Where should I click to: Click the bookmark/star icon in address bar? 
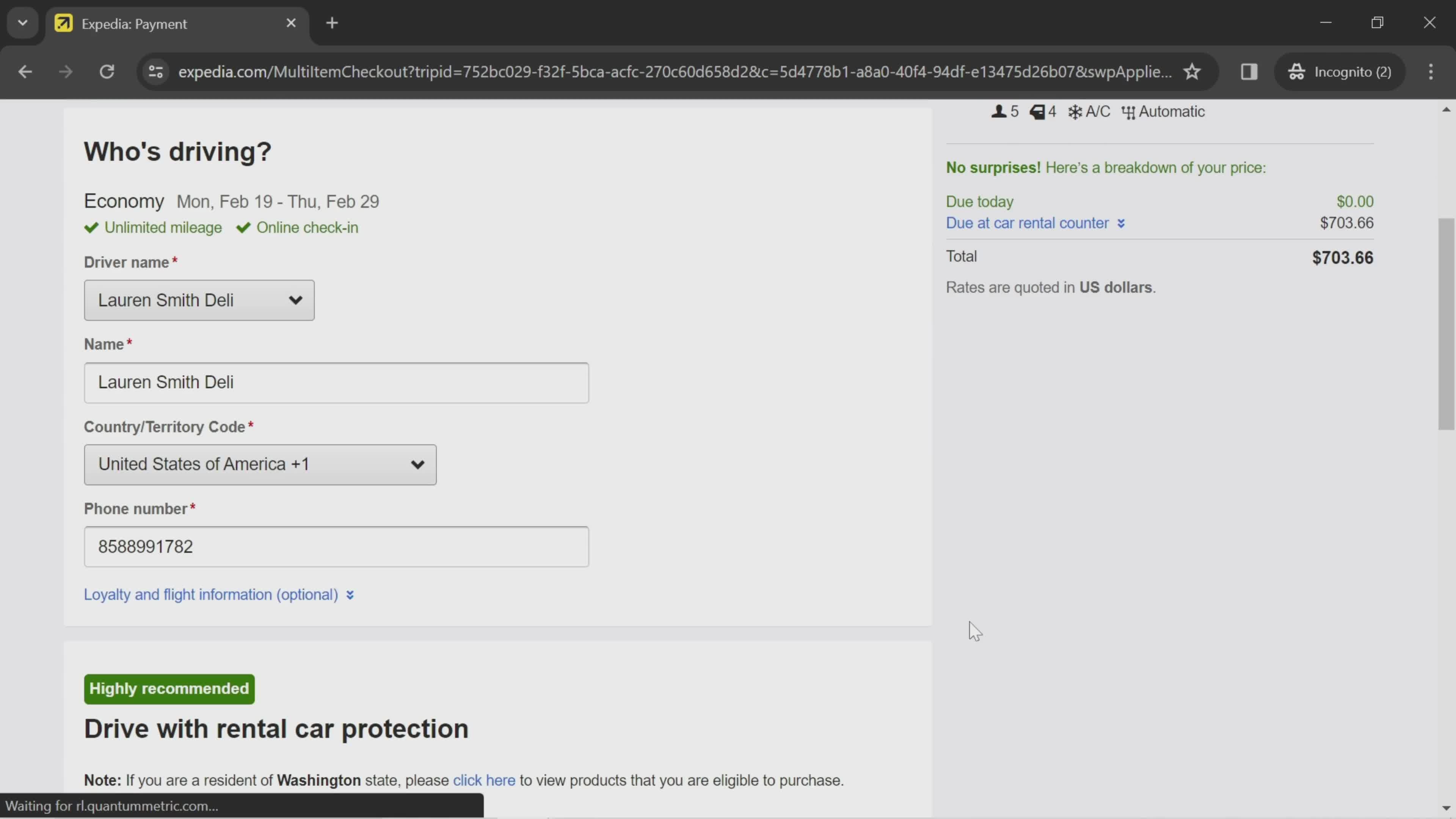point(1192,71)
